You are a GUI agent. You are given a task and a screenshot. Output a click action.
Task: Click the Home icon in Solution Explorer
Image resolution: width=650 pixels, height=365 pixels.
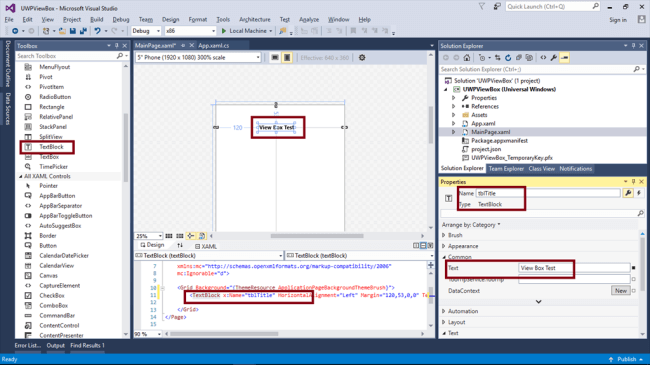pos(467,58)
